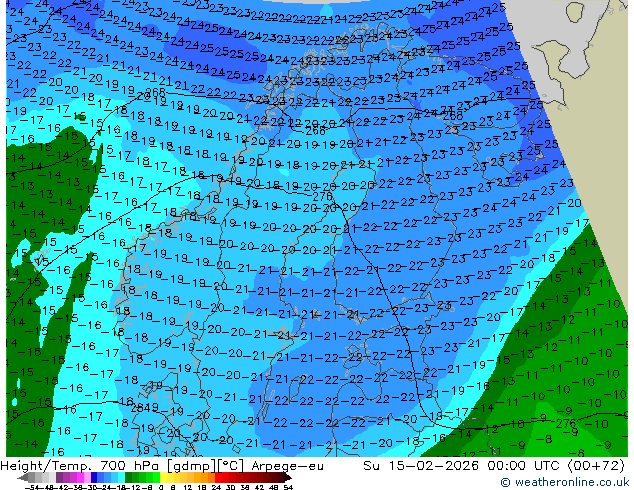This screenshot has width=634, height=490.
Task: Click the '276' contour label at bottom right
Action: click(x=566, y=423)
